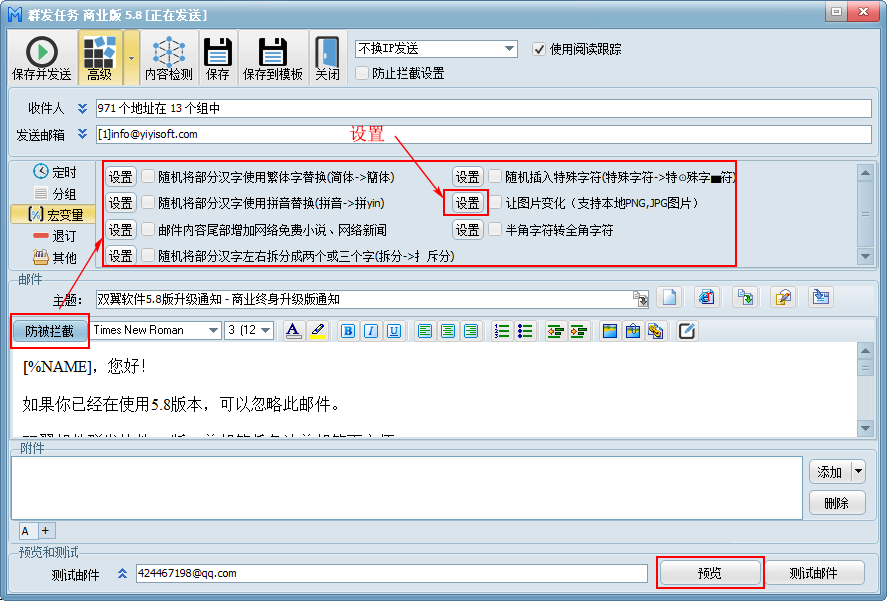The height and width of the screenshot is (601, 887).
Task: Open the font color tool
Action: tap(292, 331)
